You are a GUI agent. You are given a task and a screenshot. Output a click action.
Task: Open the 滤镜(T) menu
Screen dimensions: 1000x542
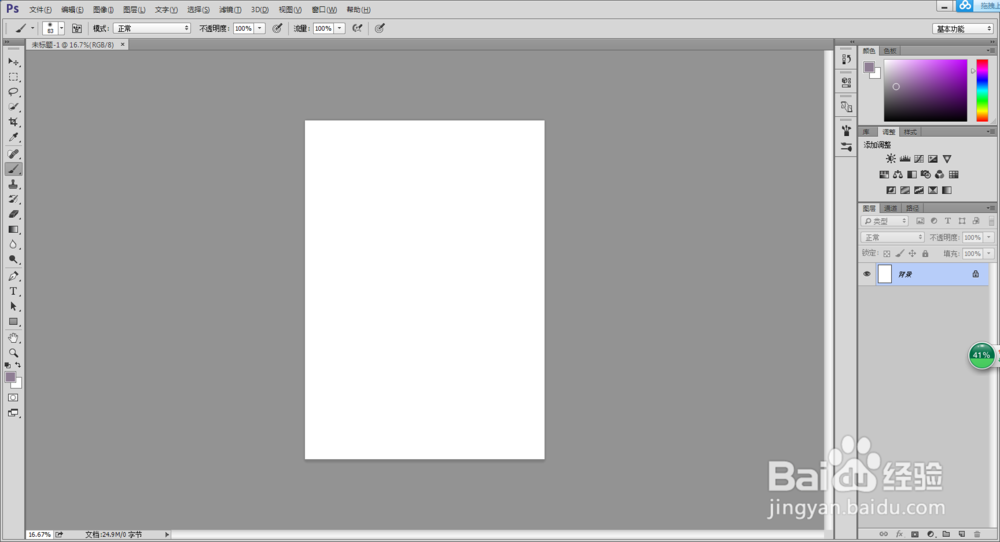tap(230, 10)
